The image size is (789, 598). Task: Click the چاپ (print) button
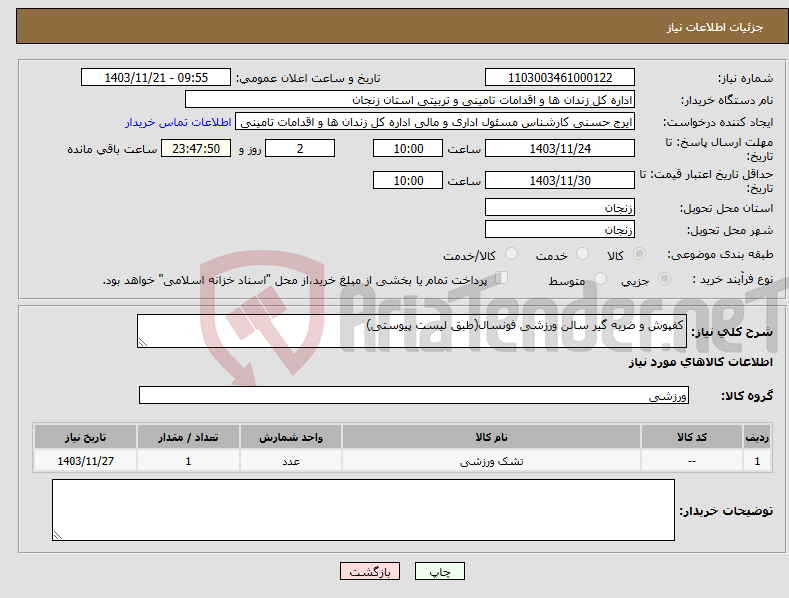[x=439, y=571]
